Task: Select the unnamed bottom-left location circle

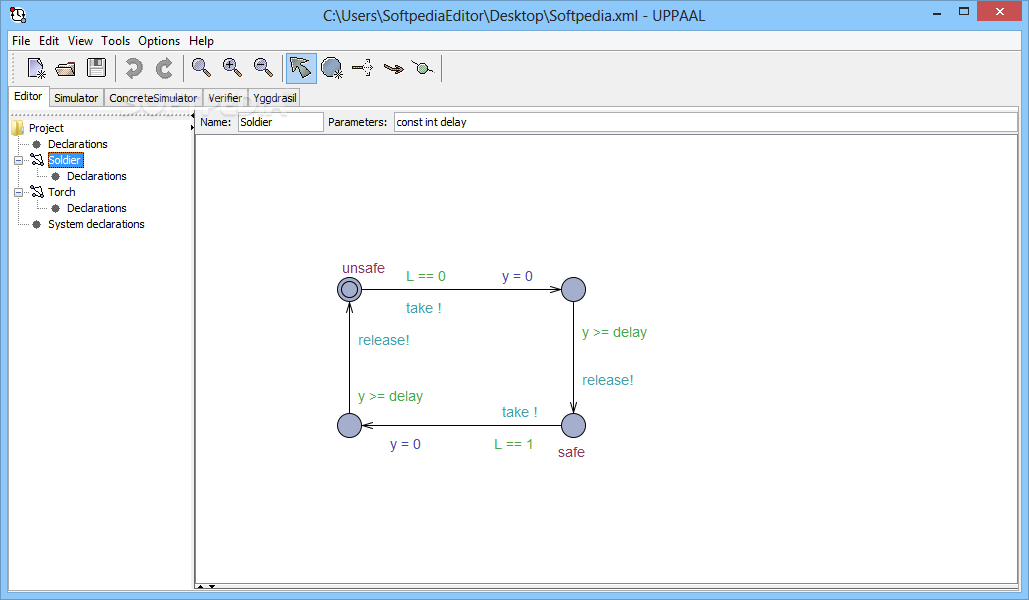Action: click(349, 425)
